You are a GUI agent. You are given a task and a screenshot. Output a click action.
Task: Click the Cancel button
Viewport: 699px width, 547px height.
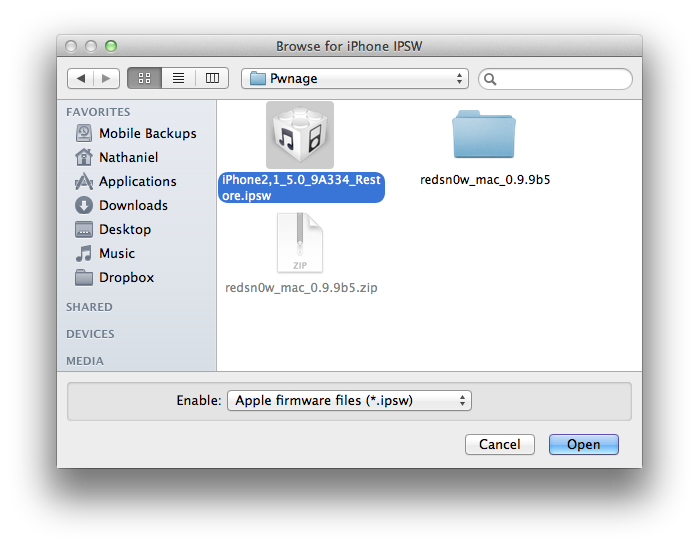(x=500, y=444)
